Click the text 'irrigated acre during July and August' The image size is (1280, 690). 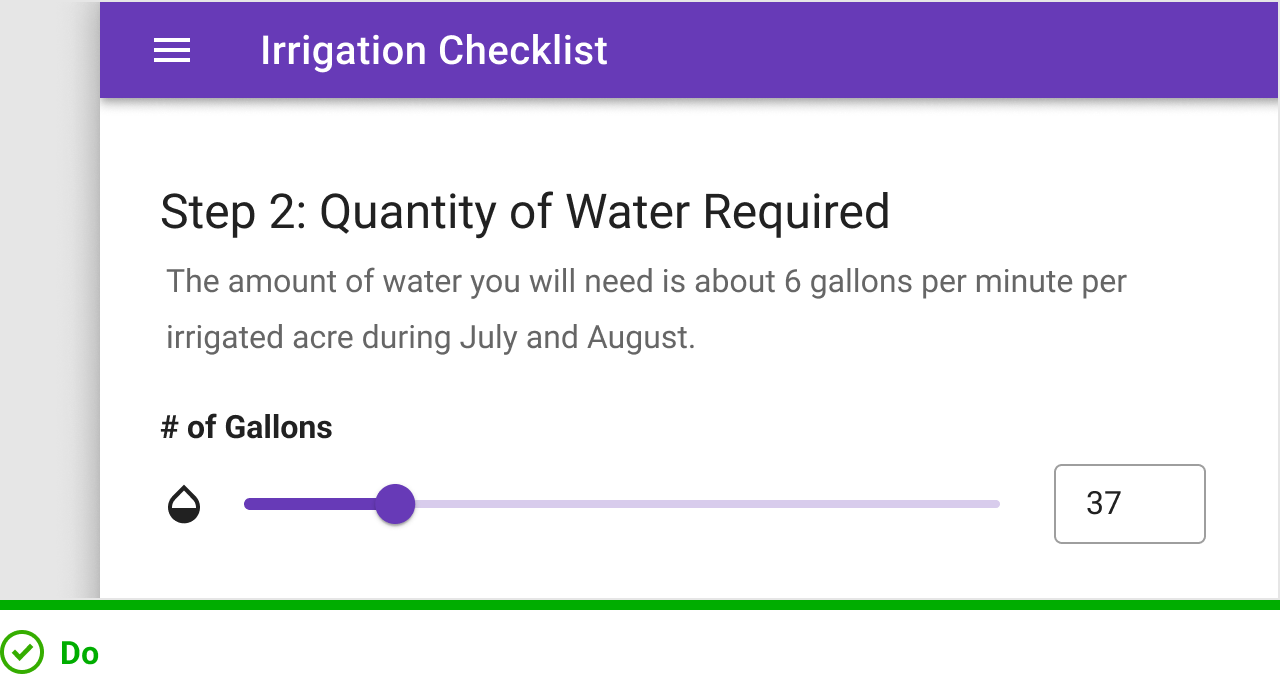point(430,338)
